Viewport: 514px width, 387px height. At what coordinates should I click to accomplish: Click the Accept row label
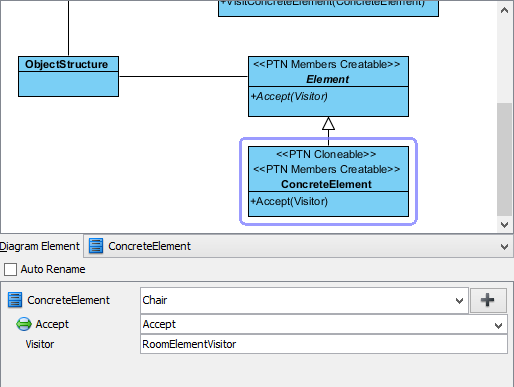(52, 324)
